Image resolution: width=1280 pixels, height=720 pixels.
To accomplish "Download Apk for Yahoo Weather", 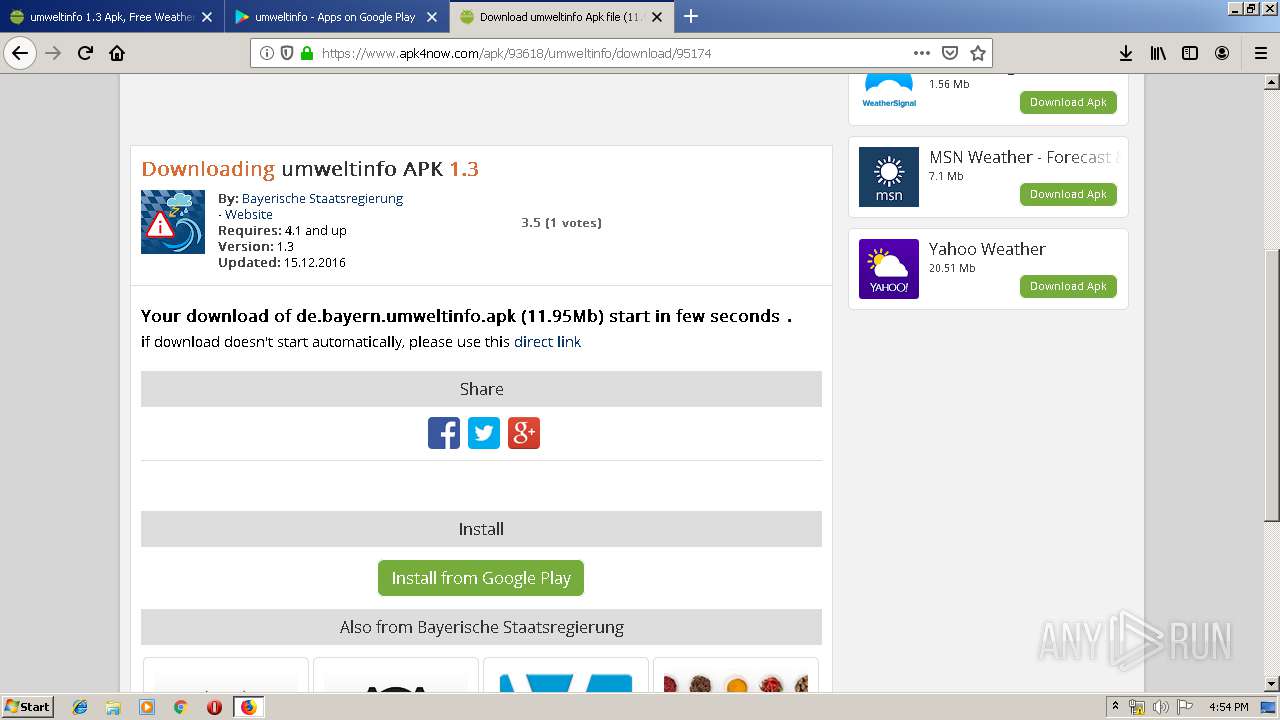I will point(1068,286).
